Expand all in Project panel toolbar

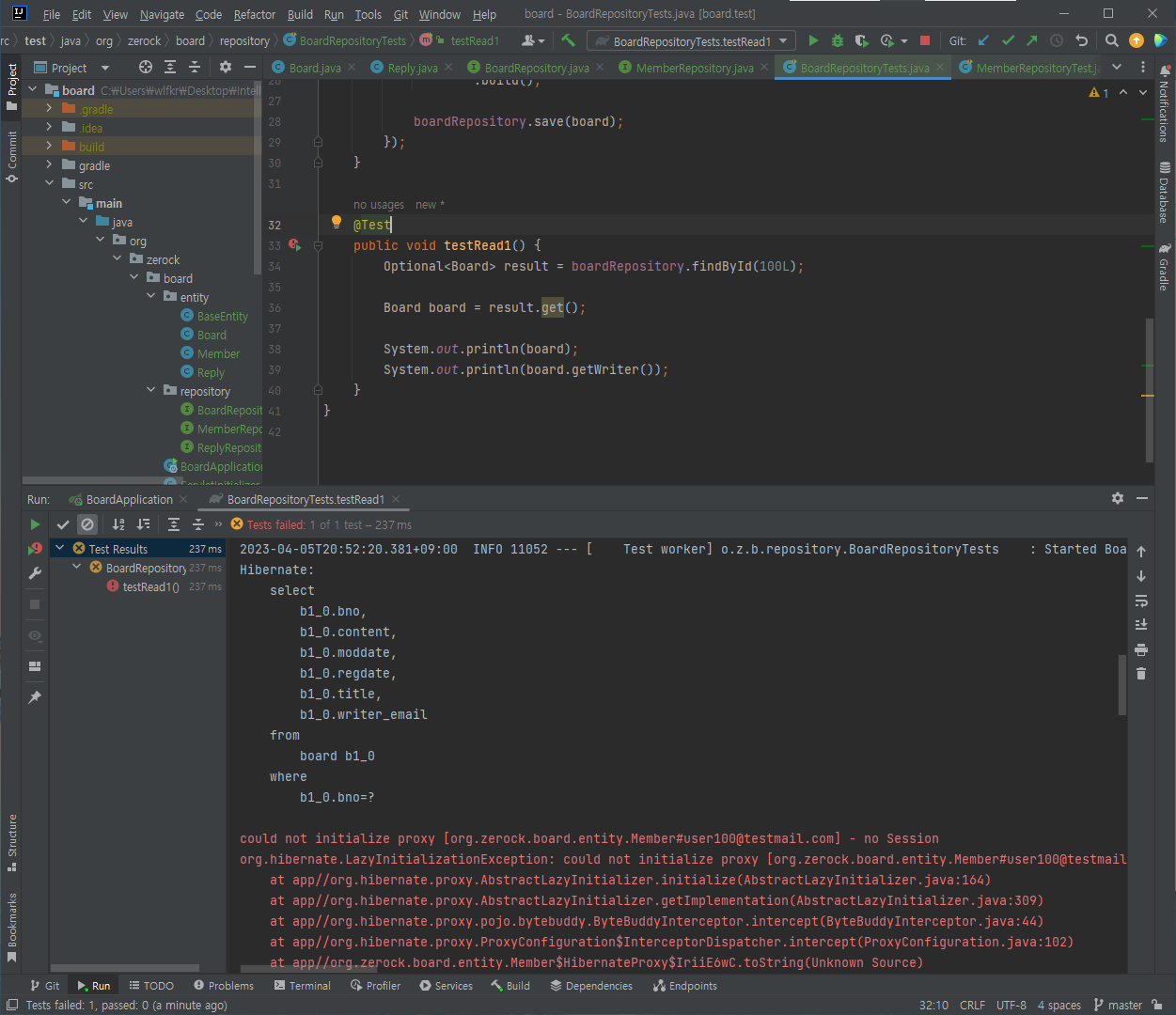tap(170, 67)
